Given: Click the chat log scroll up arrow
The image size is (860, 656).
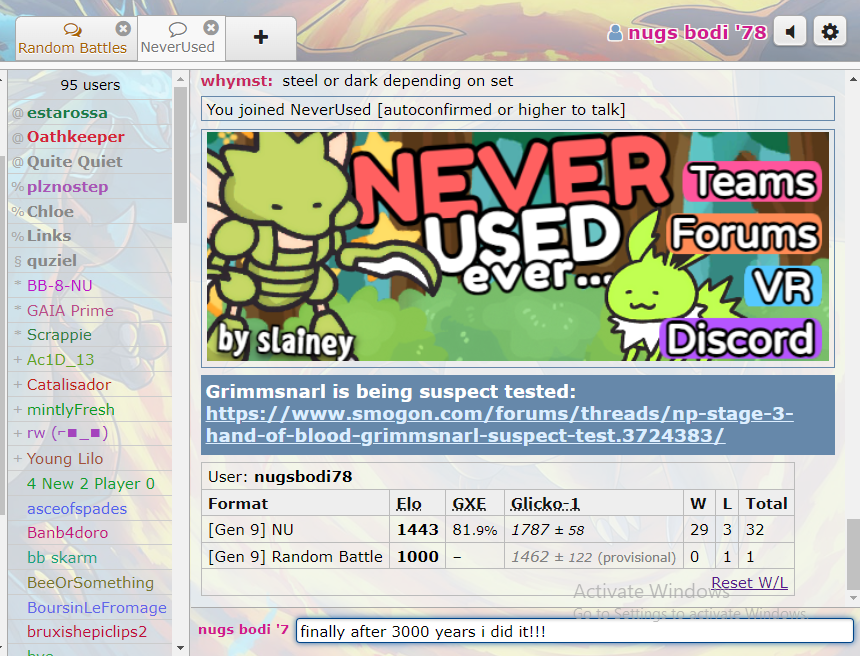Looking at the screenshot, I should (853, 80).
